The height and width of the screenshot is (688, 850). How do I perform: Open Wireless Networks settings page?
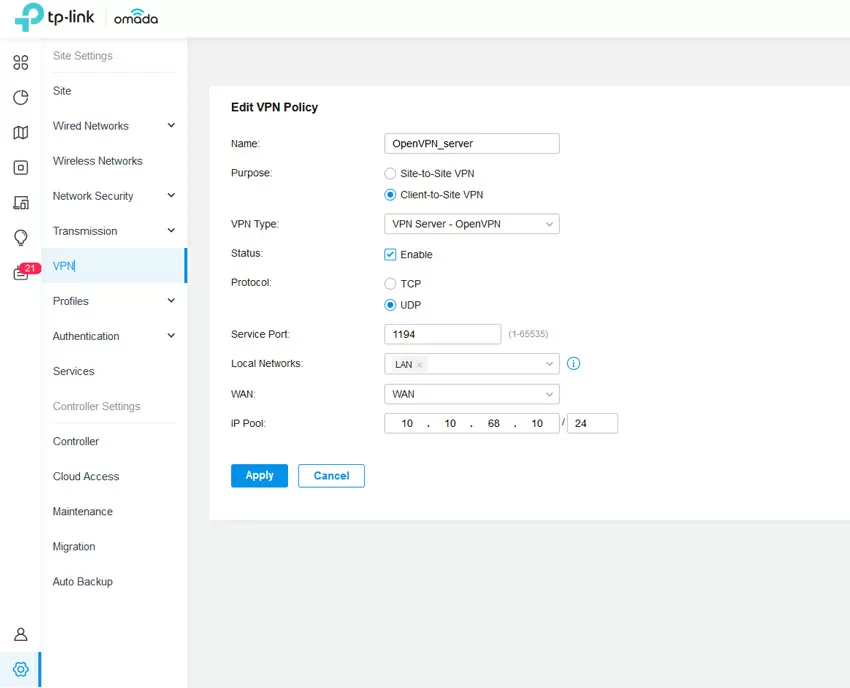[x=97, y=161]
